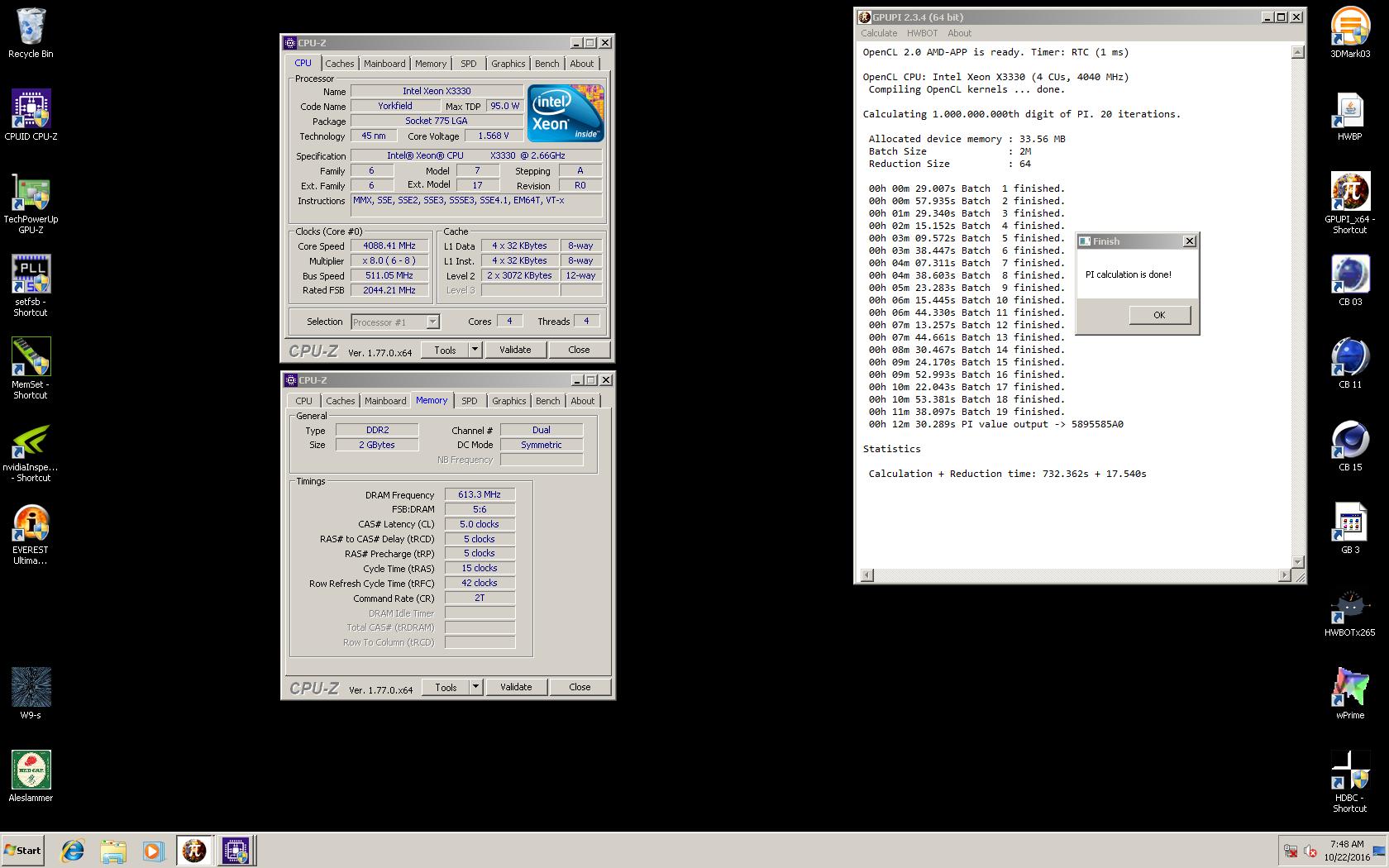This screenshot has height=868, width=1389.
Task: Click GPUPI horizontal scrollbar left arrow
Action: click(866, 575)
